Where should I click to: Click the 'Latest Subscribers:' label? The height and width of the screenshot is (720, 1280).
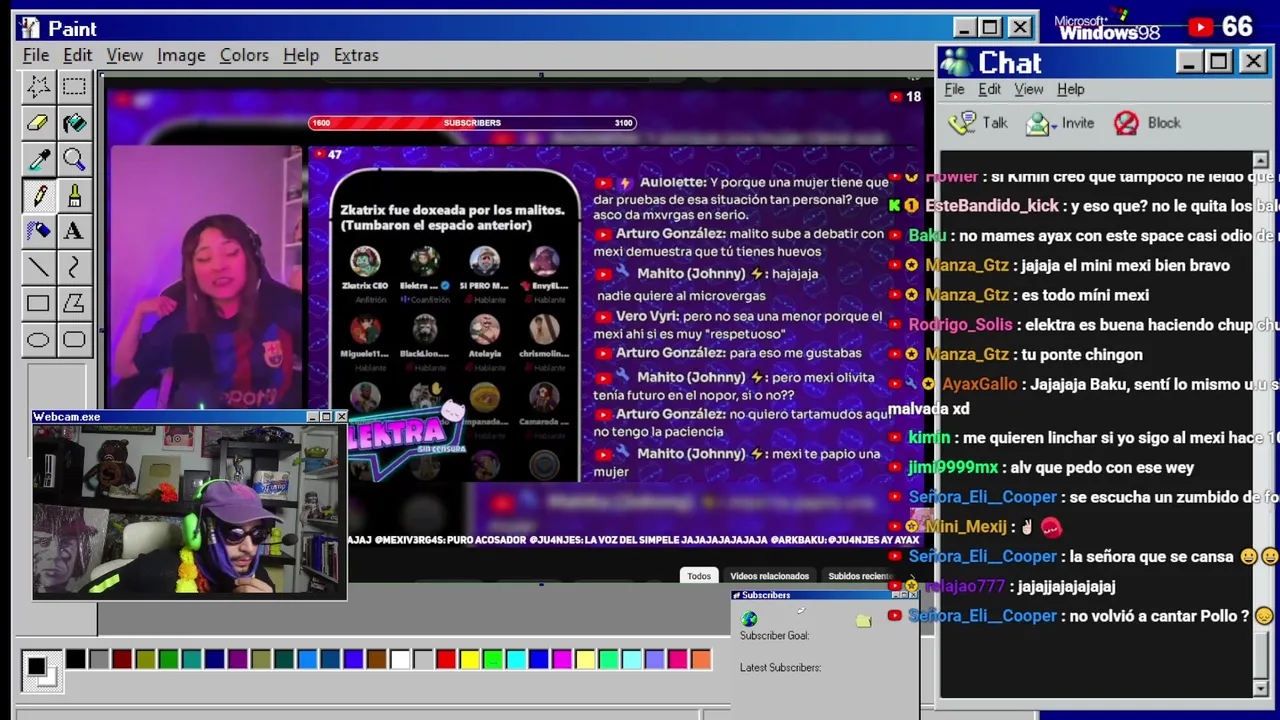pos(780,668)
